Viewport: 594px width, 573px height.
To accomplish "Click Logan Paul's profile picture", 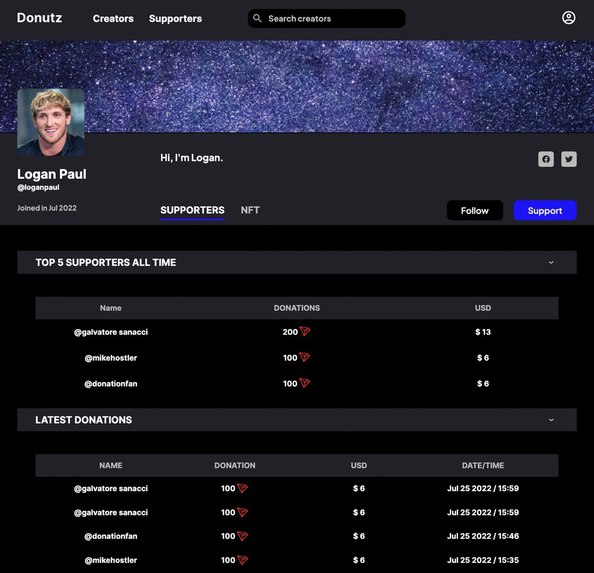I will (x=51, y=123).
